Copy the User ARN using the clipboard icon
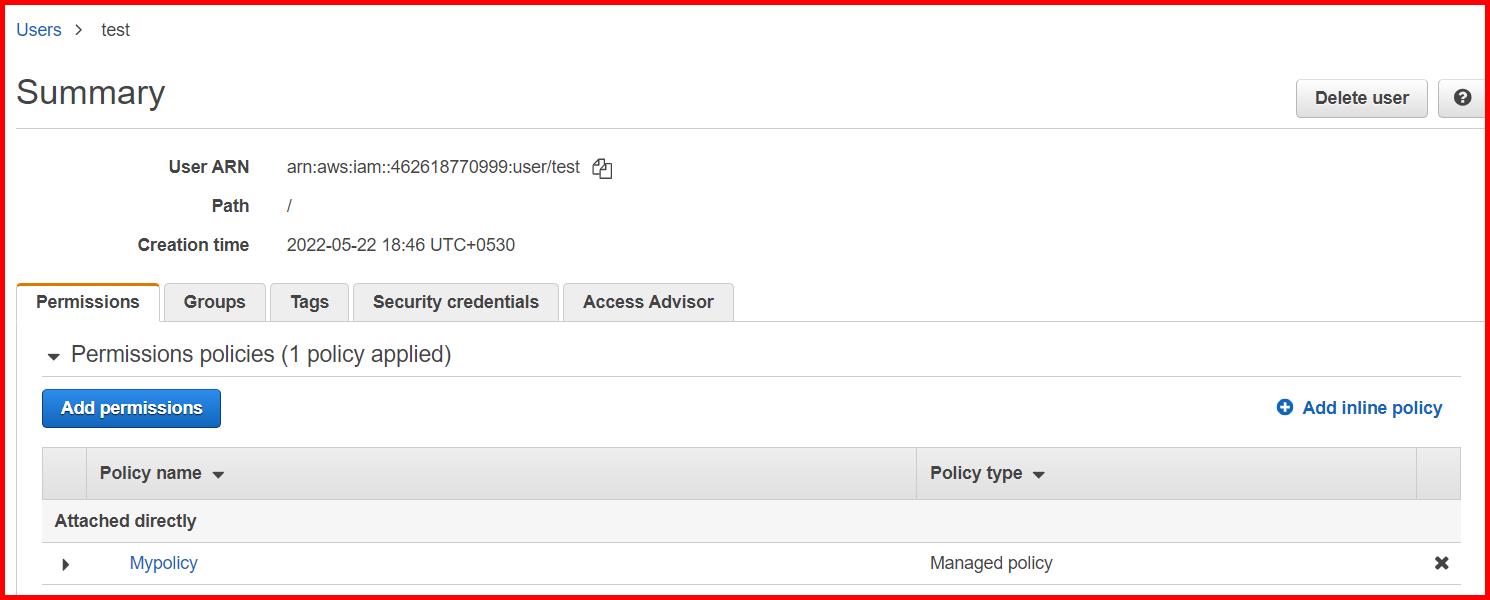1490x600 pixels. point(601,167)
